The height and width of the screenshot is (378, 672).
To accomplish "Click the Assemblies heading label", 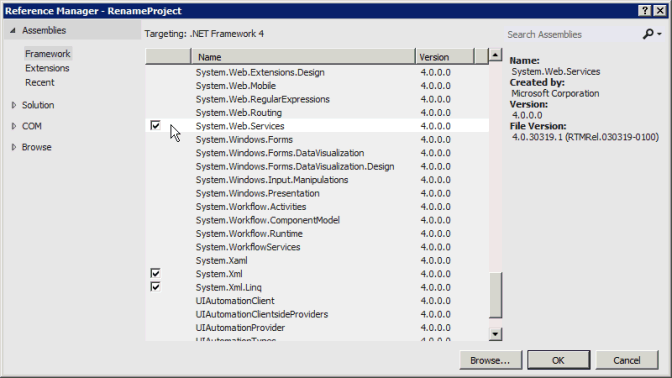I will (x=44, y=30).
